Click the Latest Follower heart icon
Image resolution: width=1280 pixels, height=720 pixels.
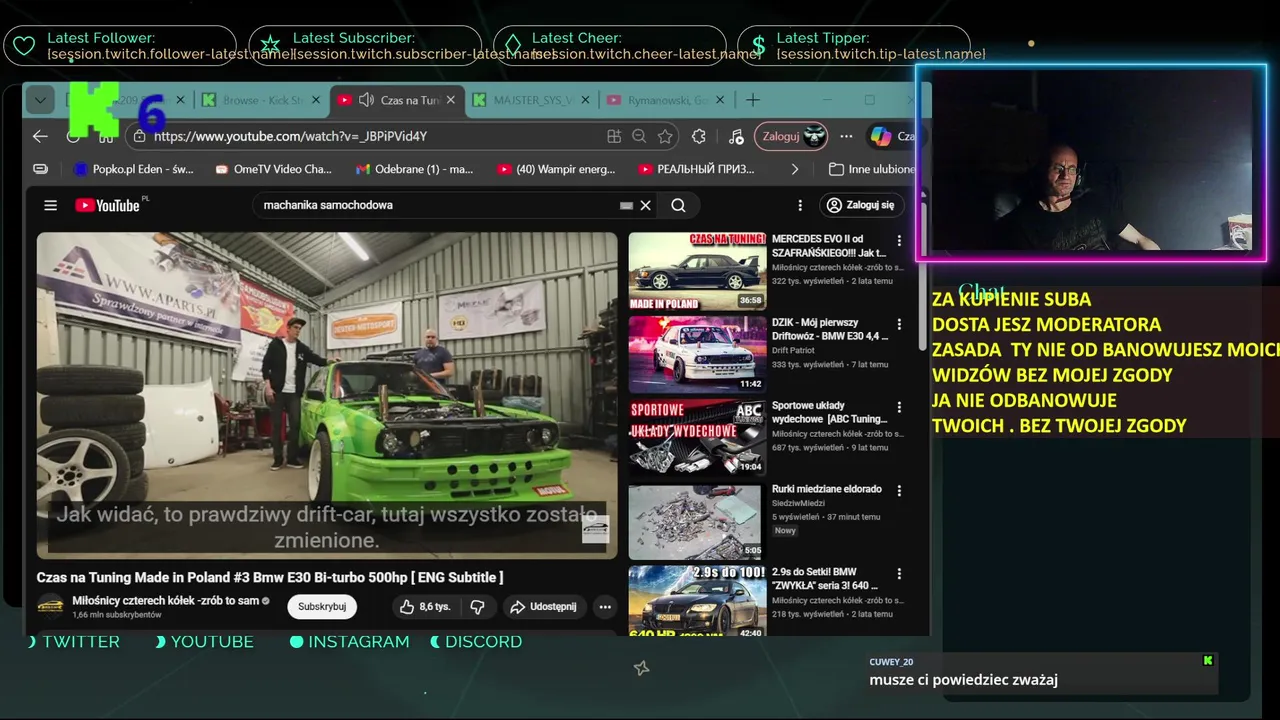(x=24, y=45)
